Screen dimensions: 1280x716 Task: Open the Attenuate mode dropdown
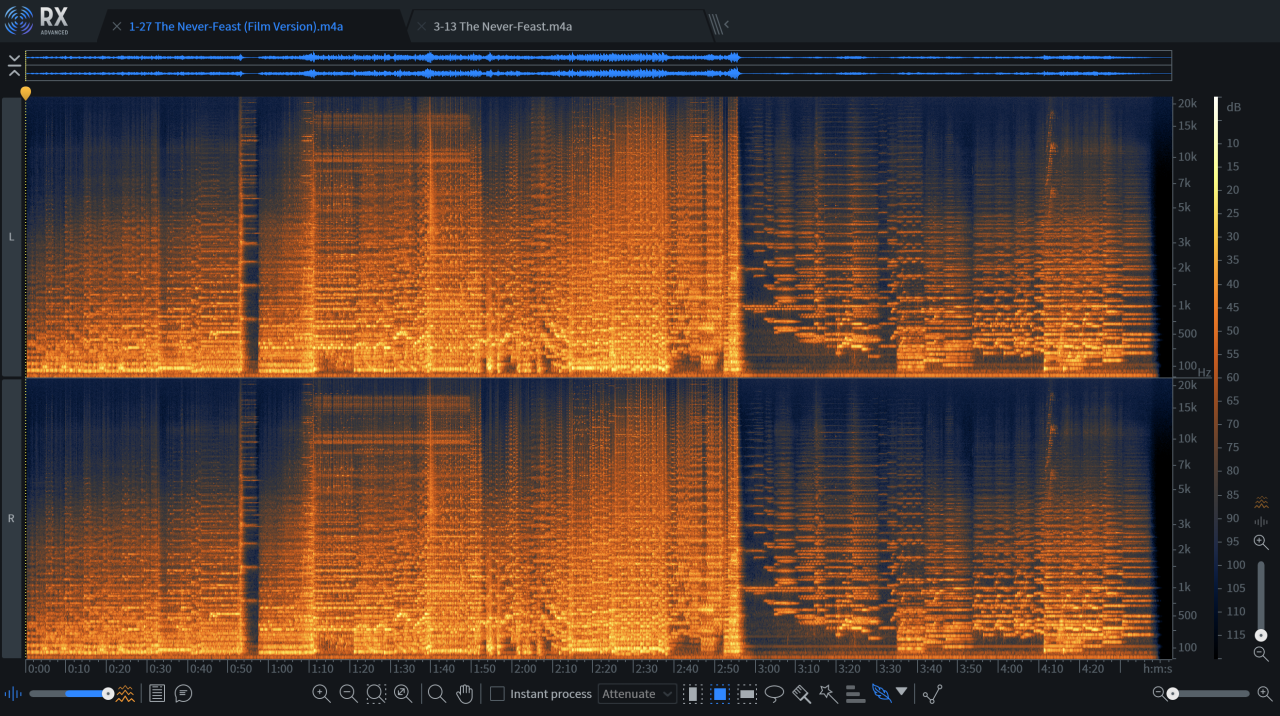pos(637,693)
